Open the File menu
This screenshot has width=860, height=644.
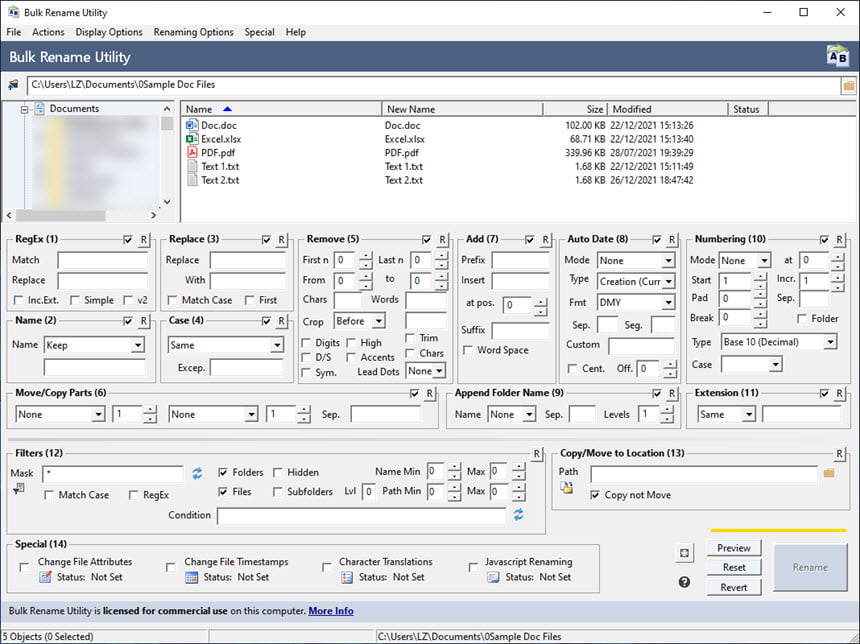[14, 32]
